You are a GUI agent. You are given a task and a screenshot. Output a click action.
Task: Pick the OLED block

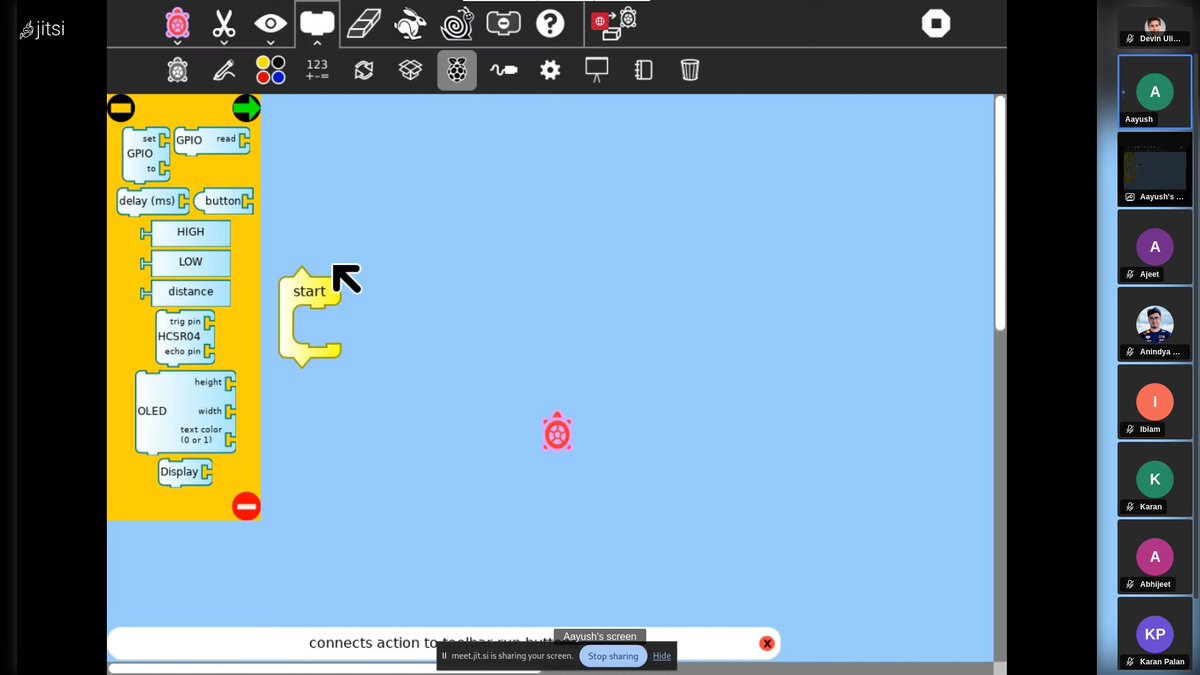185,411
